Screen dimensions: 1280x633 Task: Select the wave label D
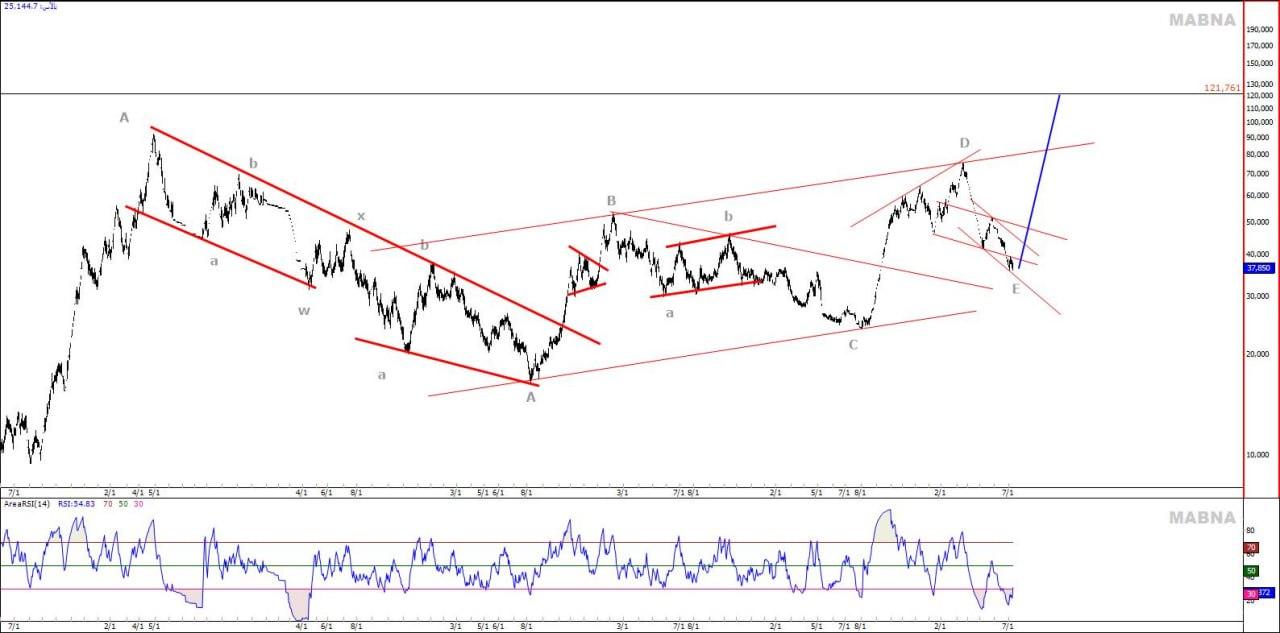click(964, 143)
